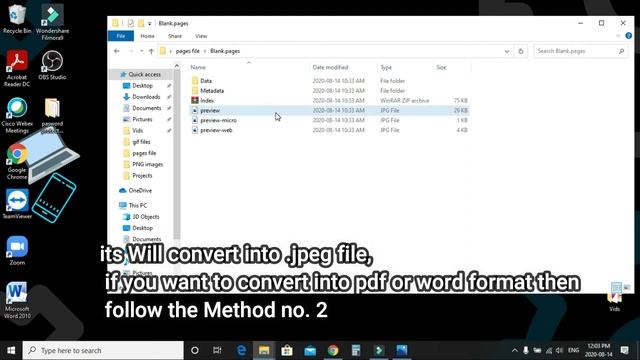This screenshot has height=360, width=640.
Task: Open Mail app from the taskbar
Action: click(310, 350)
